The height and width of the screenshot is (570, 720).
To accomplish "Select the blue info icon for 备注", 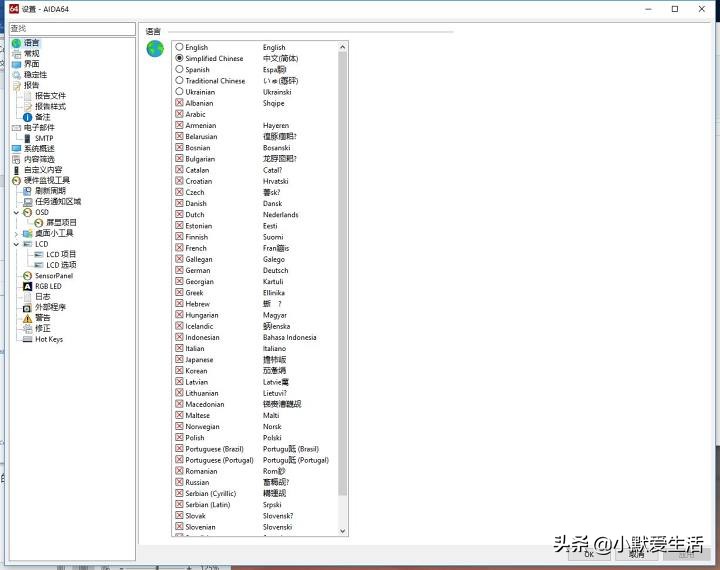I will point(28,117).
